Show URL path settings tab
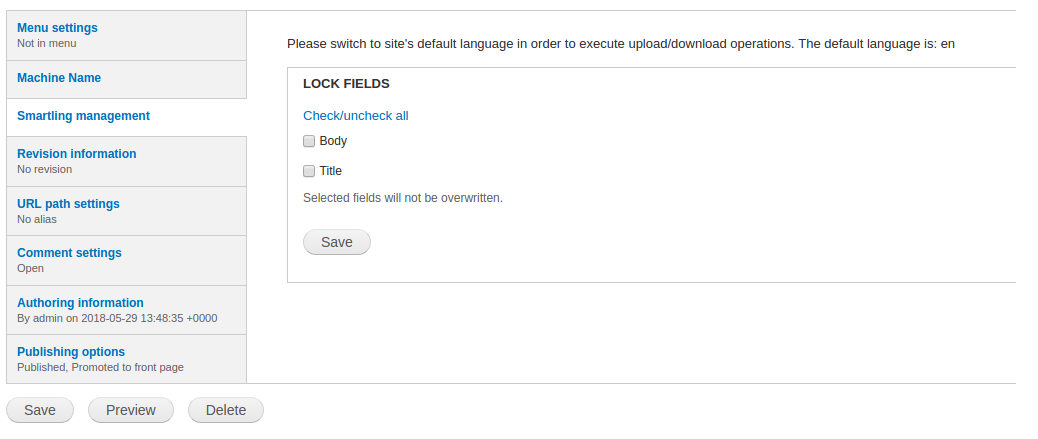The width and height of the screenshot is (1038, 439). pos(68,204)
